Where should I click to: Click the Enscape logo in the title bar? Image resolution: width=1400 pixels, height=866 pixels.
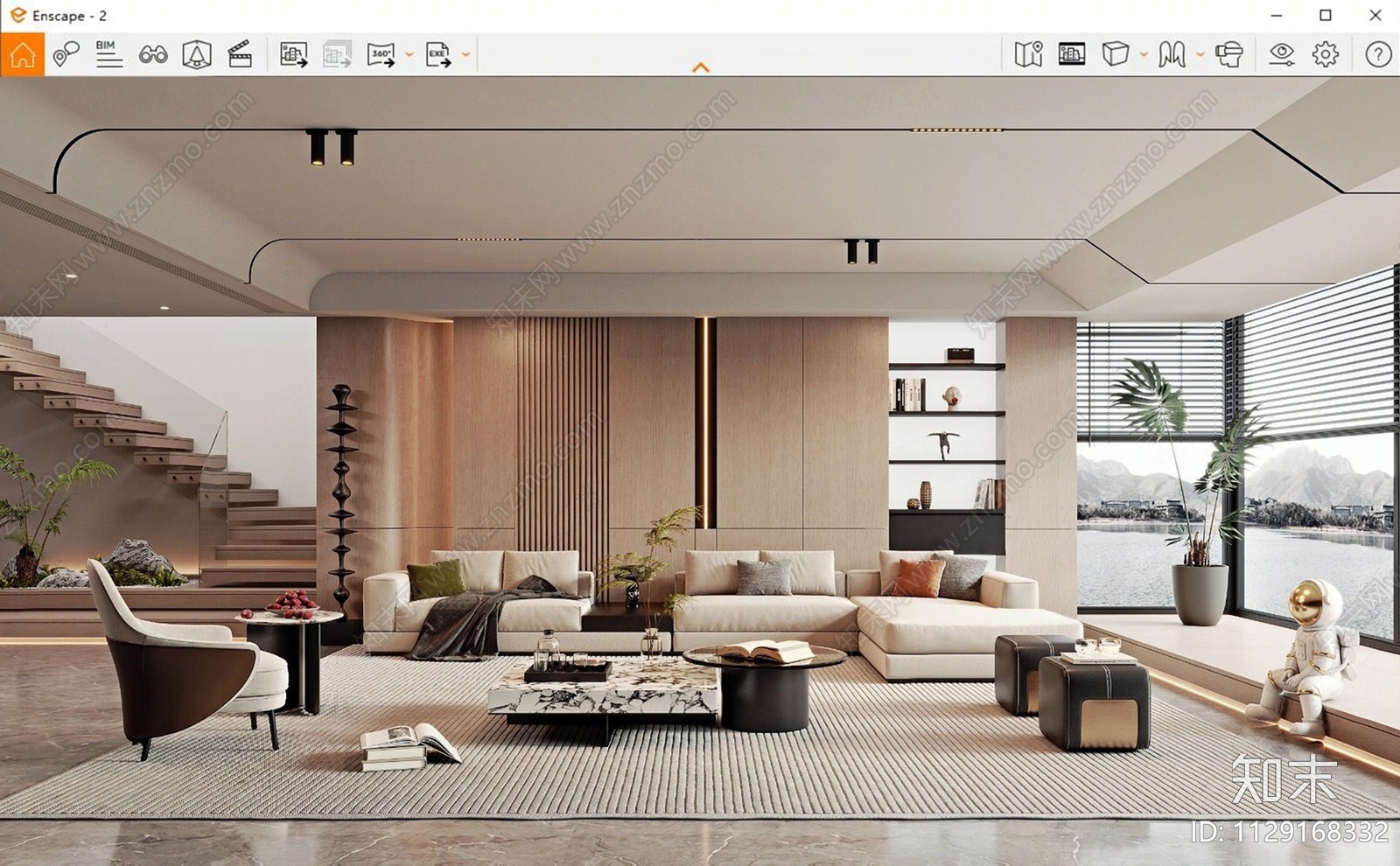coord(17,15)
